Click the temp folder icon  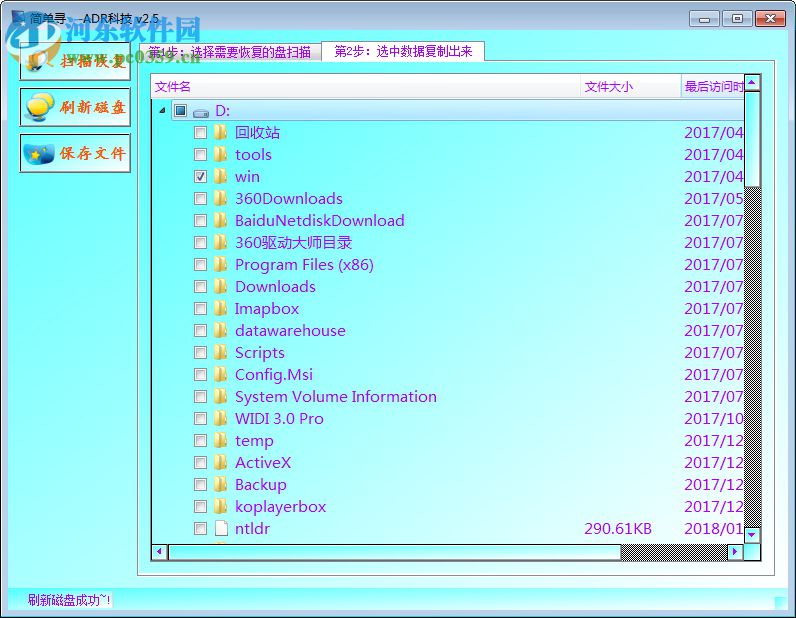tap(220, 441)
